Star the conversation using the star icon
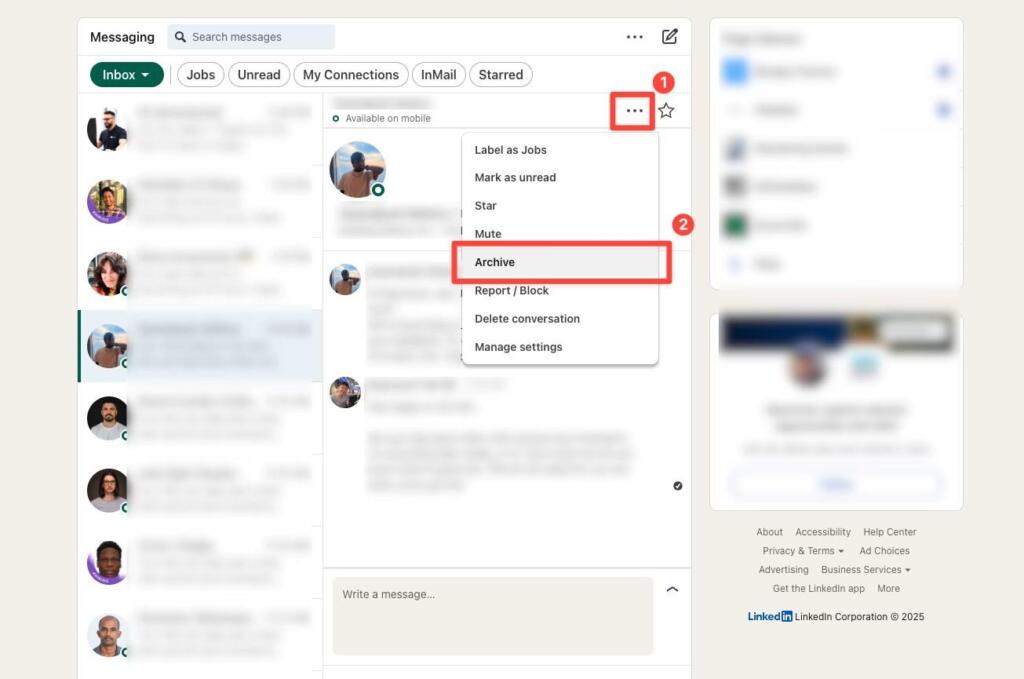The height and width of the screenshot is (679, 1024). 666,111
